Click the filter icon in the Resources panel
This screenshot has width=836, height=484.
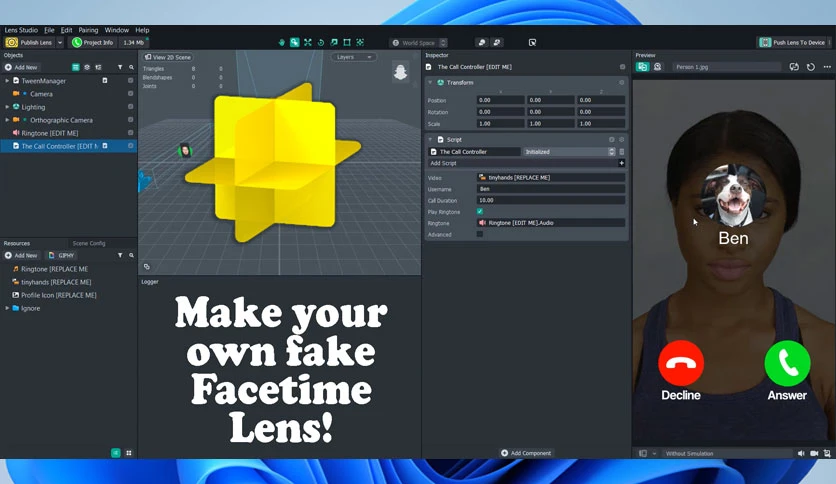120,255
